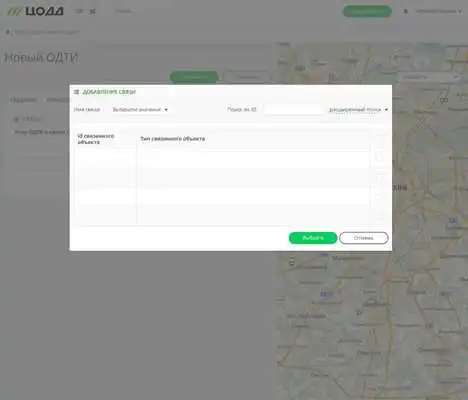Click the green save button under the title

[x=194, y=77]
